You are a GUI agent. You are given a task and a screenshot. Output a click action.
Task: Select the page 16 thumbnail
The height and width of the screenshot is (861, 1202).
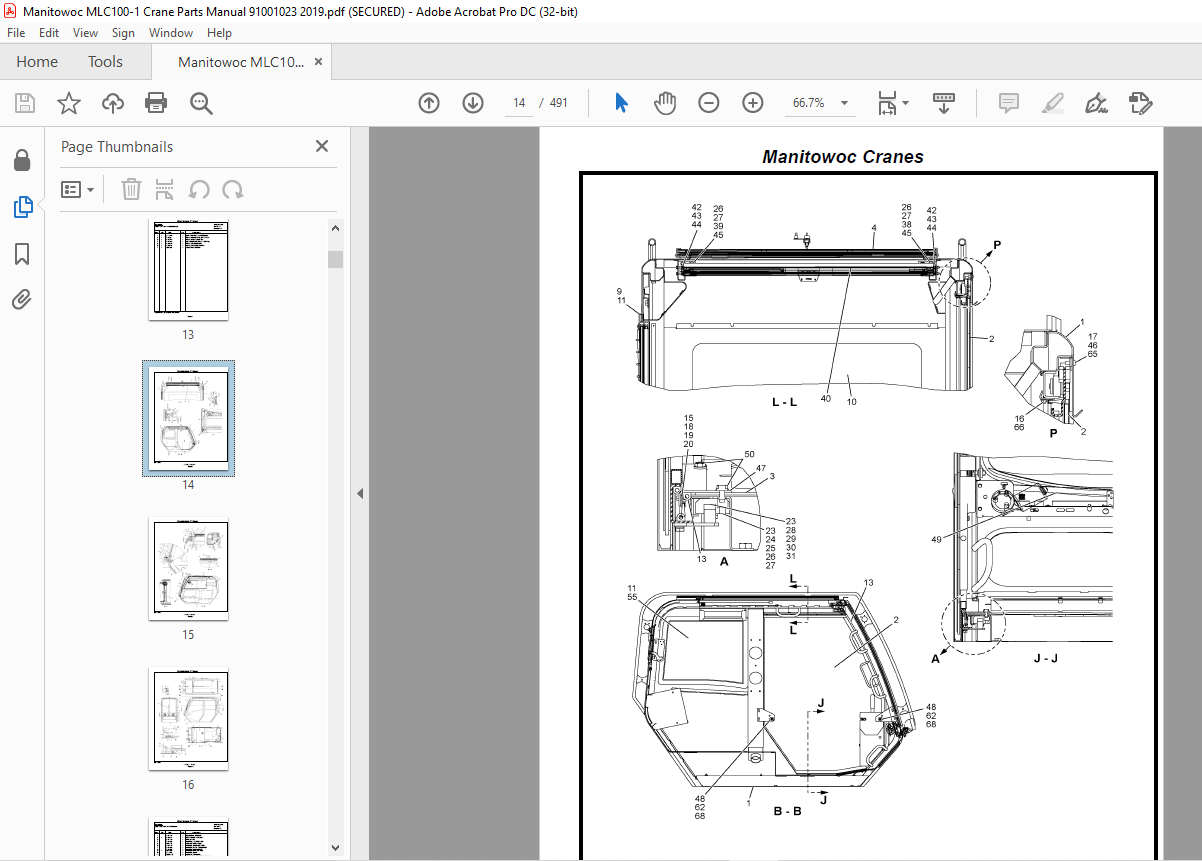pos(188,718)
